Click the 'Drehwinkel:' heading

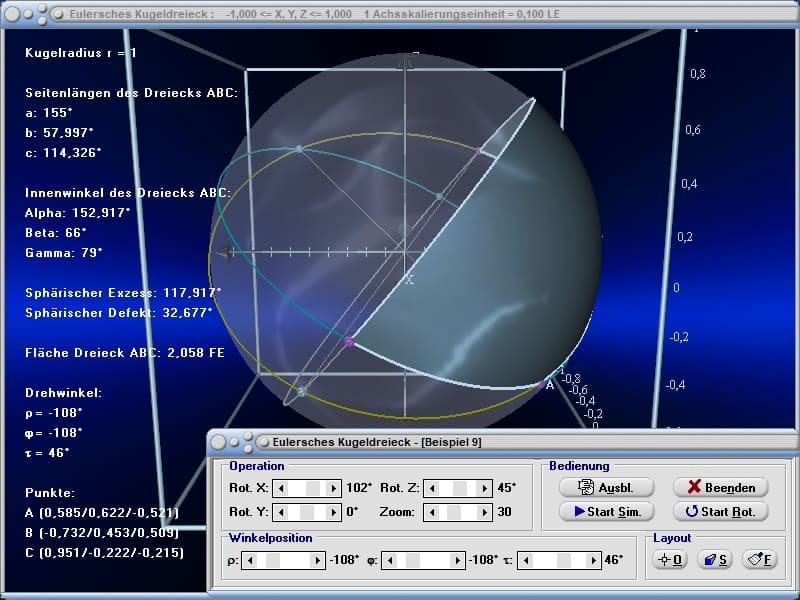click(x=63, y=393)
